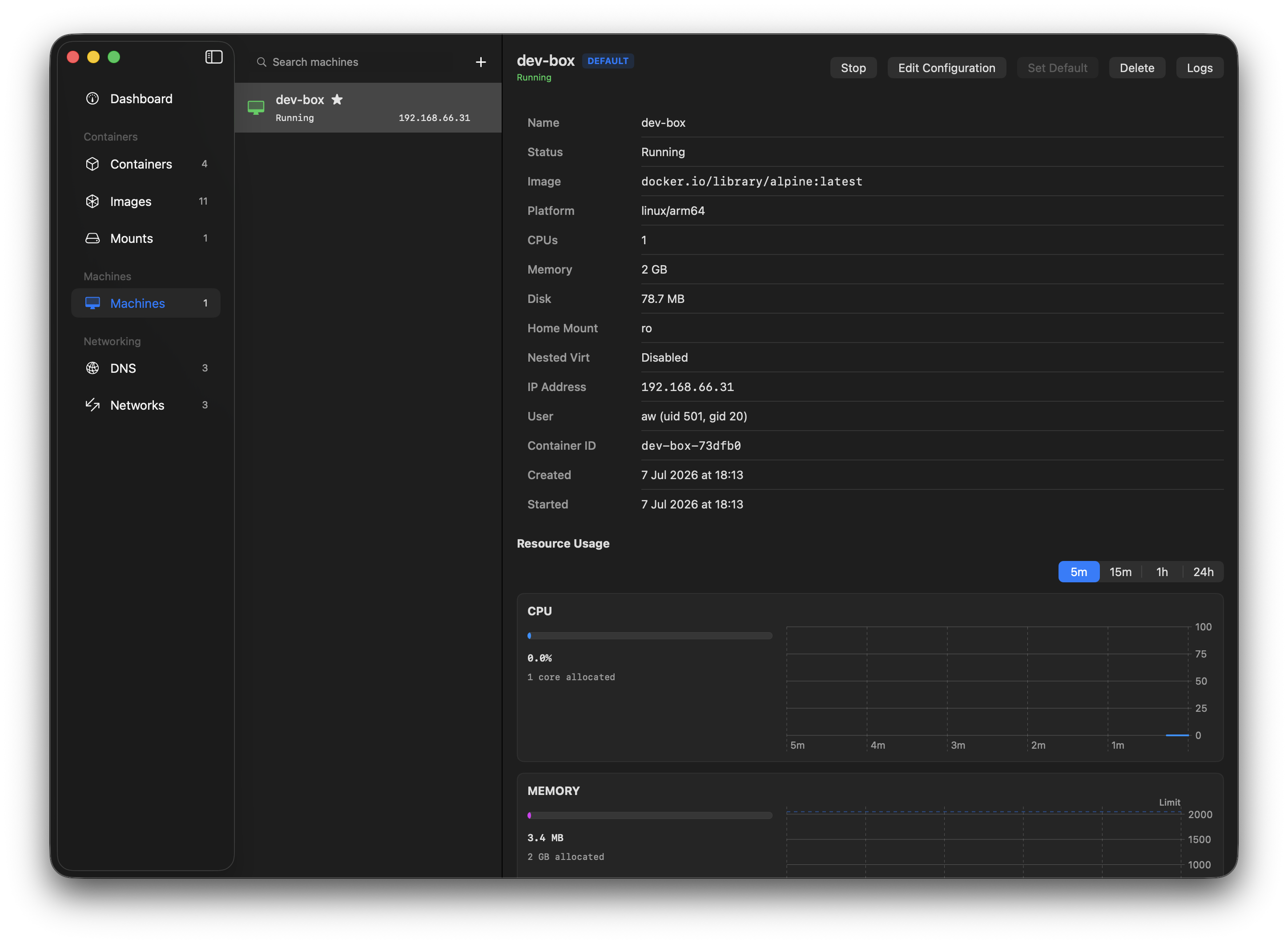This screenshot has height=944, width=1288.
Task: Click the Containers count badge 4
Action: click(x=205, y=164)
